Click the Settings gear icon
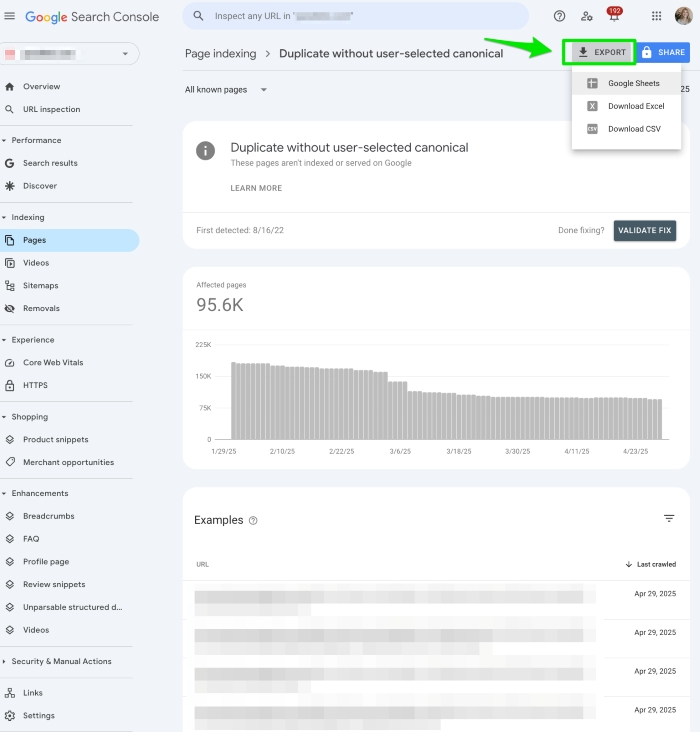 point(9,716)
